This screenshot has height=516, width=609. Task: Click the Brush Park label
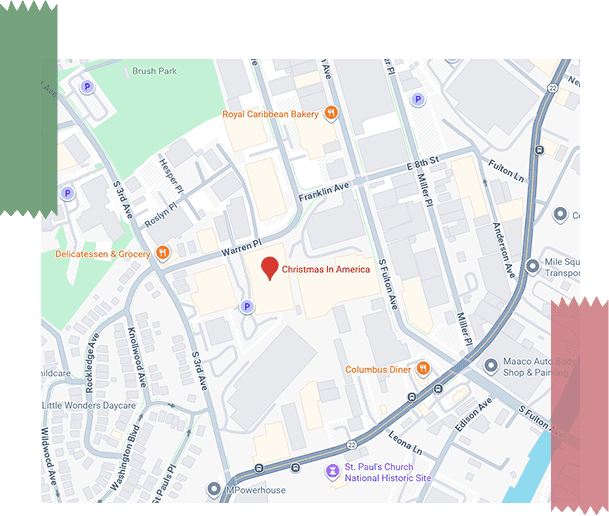(x=154, y=71)
